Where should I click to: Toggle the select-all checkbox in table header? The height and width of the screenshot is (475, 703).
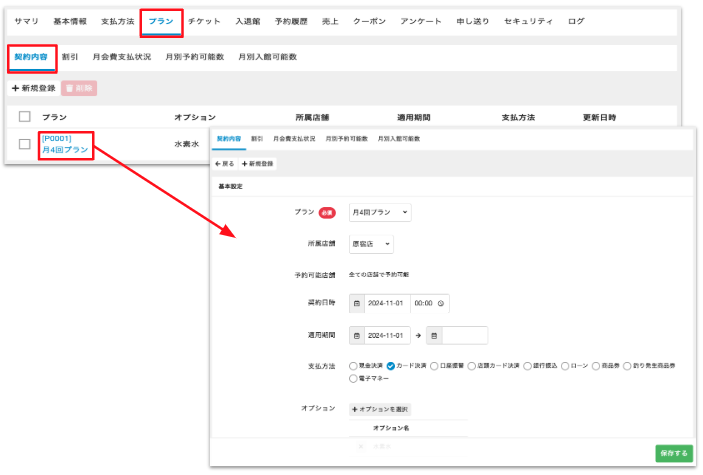pyautogui.click(x=25, y=118)
